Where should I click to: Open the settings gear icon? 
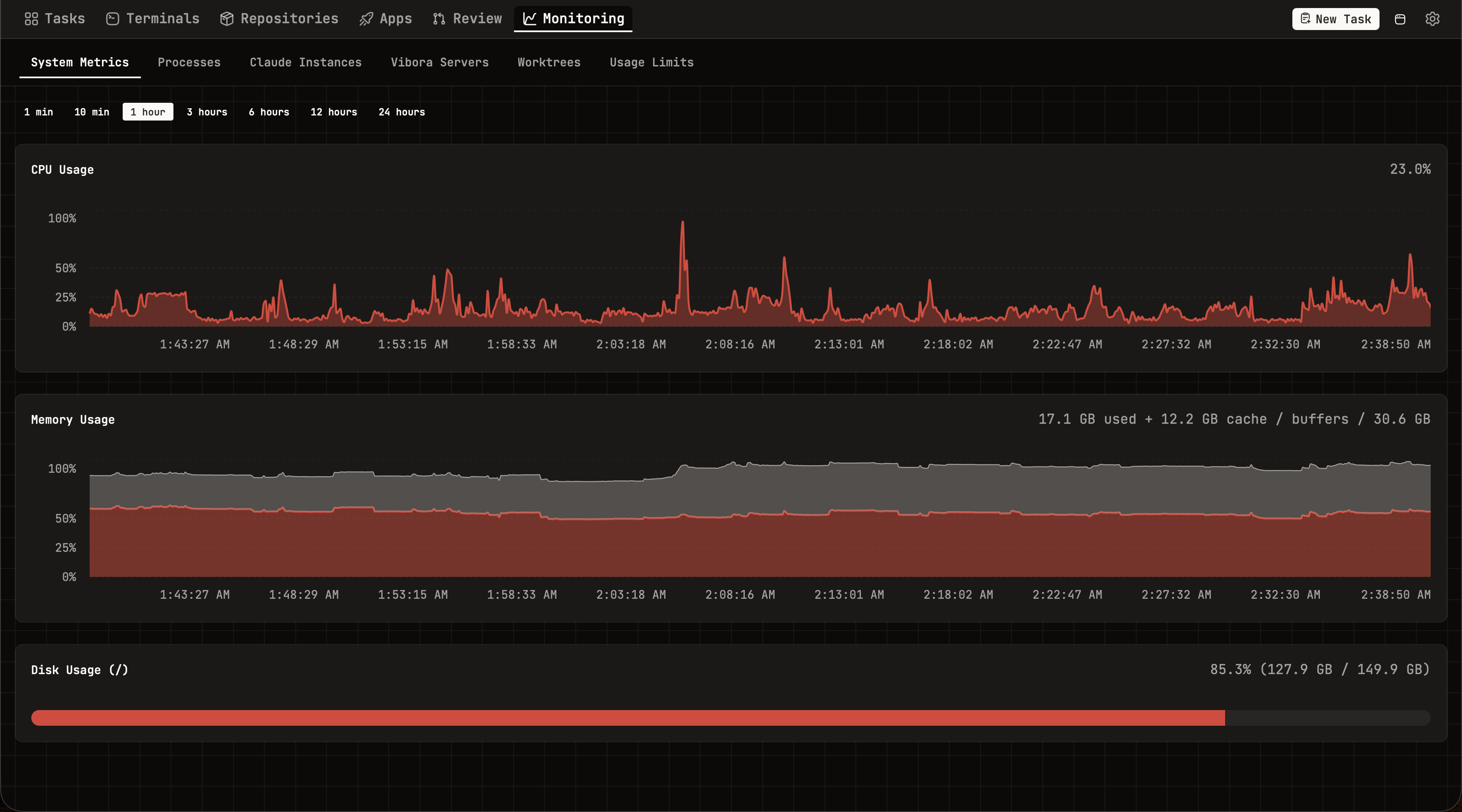[x=1432, y=19]
